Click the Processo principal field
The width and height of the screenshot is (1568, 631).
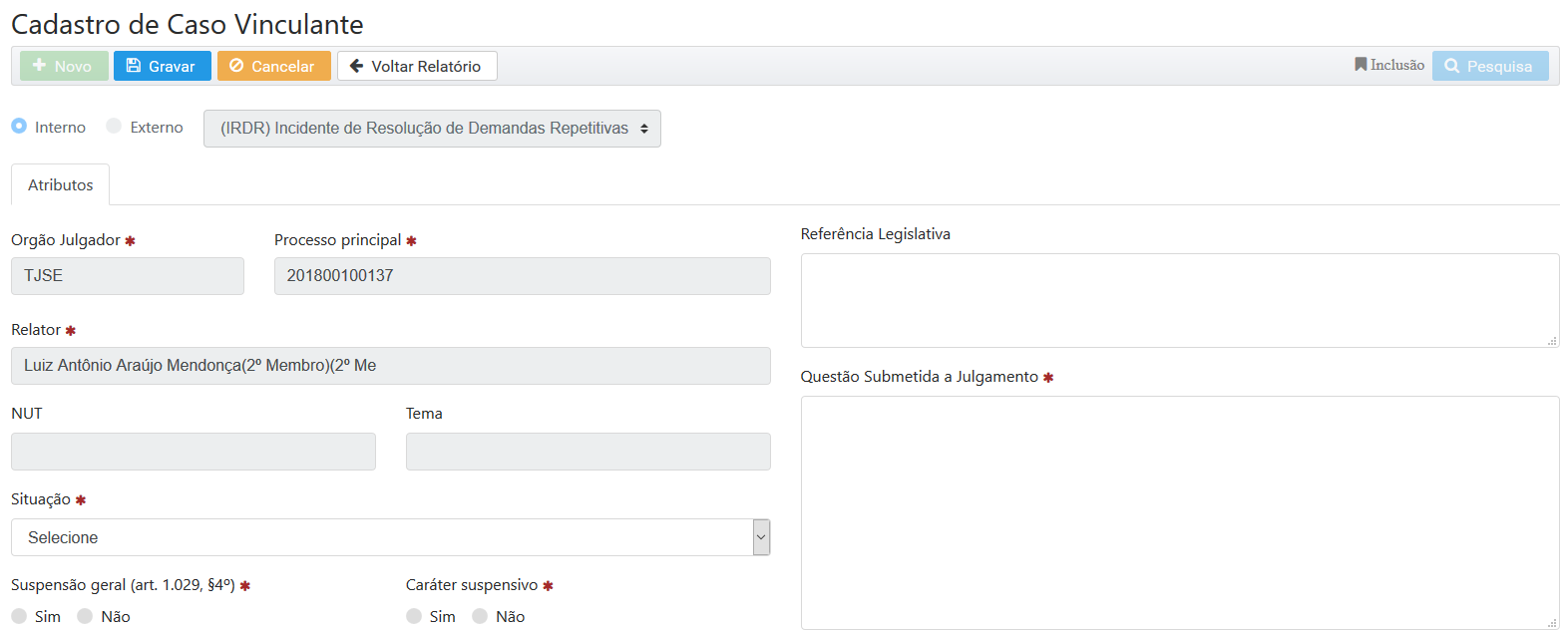(522, 276)
